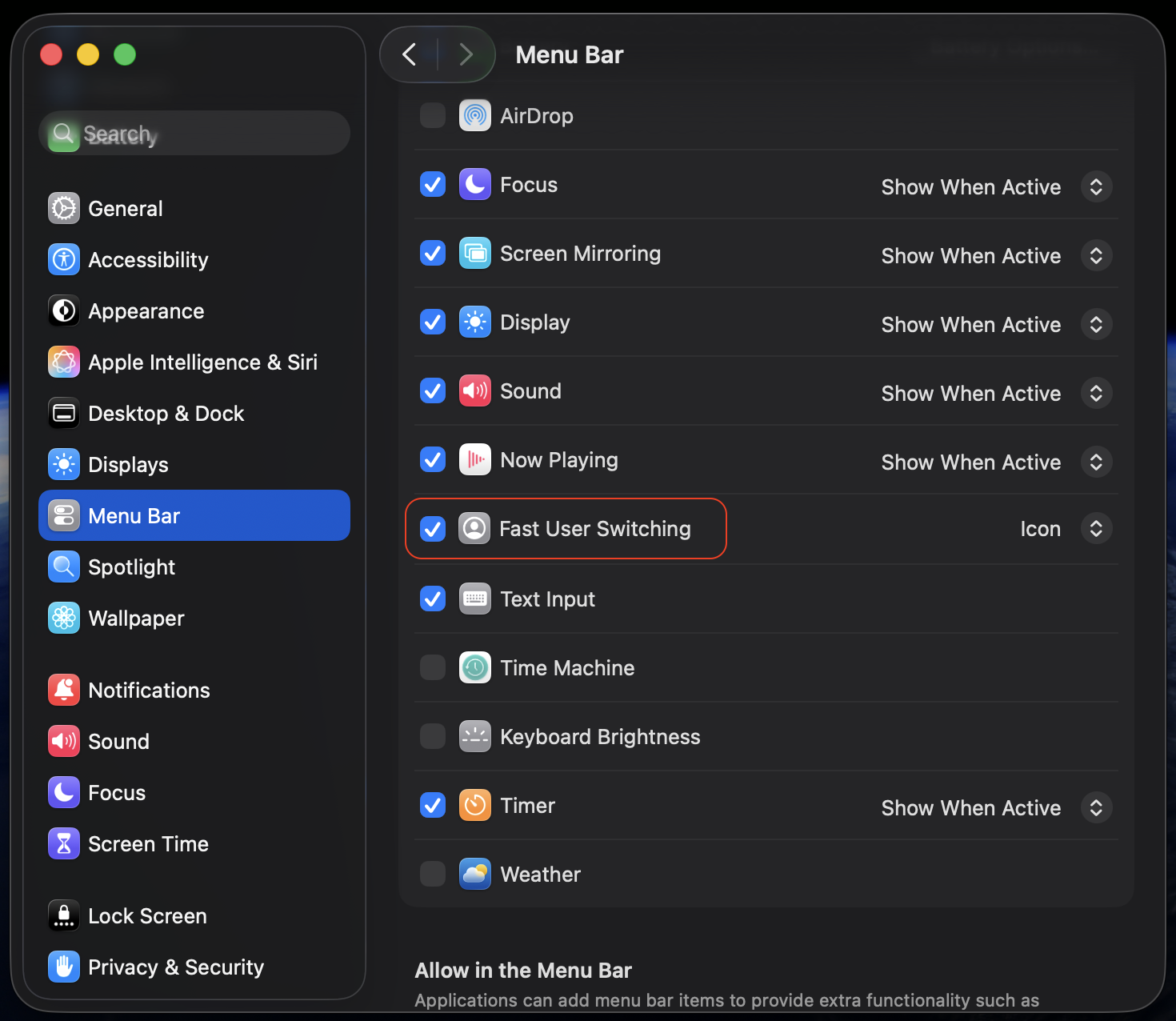Click the Displays sun icon in sidebar

[64, 465]
